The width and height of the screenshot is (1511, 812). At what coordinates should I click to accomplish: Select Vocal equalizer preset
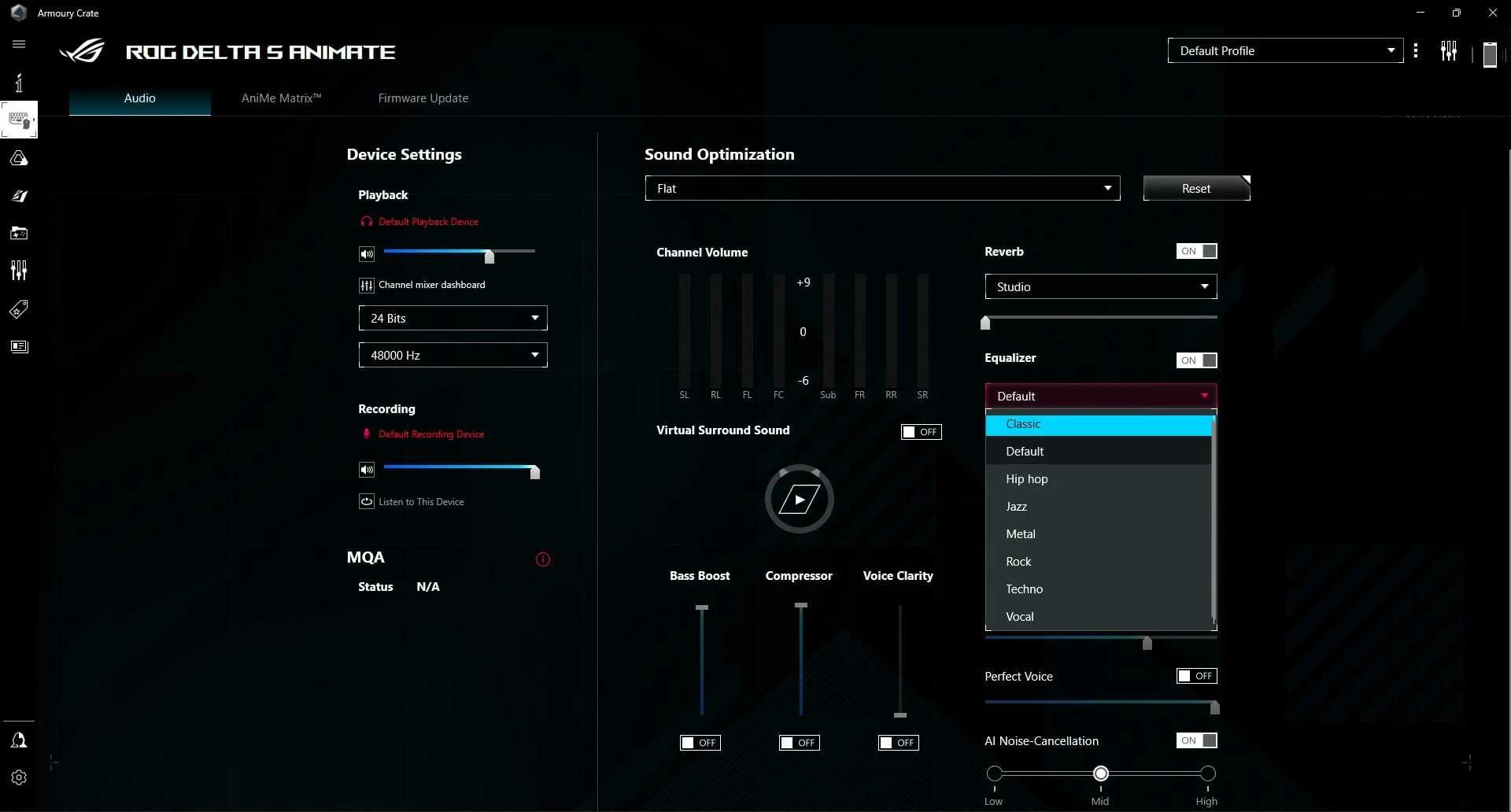[1099, 617]
